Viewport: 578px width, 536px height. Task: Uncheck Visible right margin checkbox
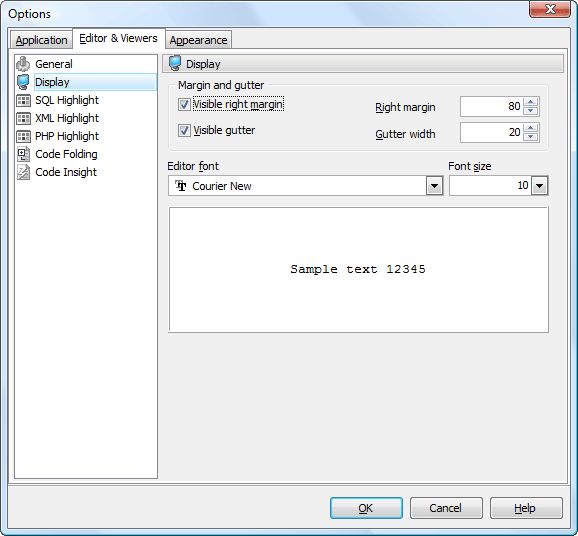click(184, 104)
